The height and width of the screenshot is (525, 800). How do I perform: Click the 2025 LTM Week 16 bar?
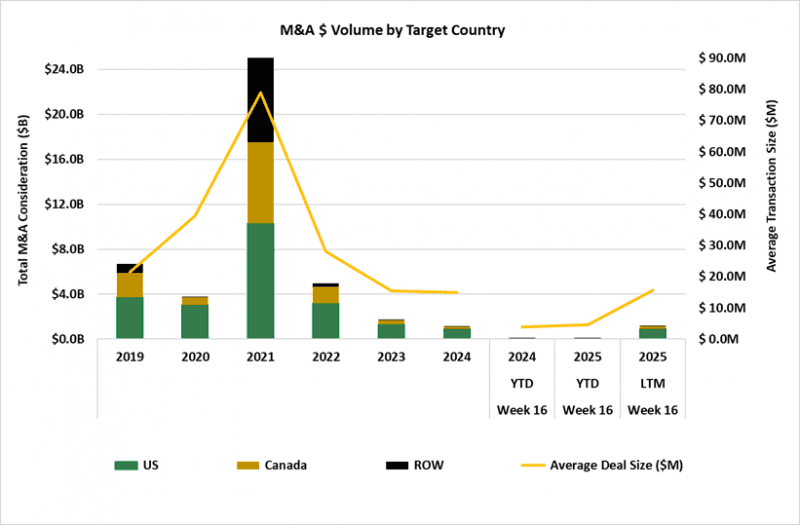point(653,333)
